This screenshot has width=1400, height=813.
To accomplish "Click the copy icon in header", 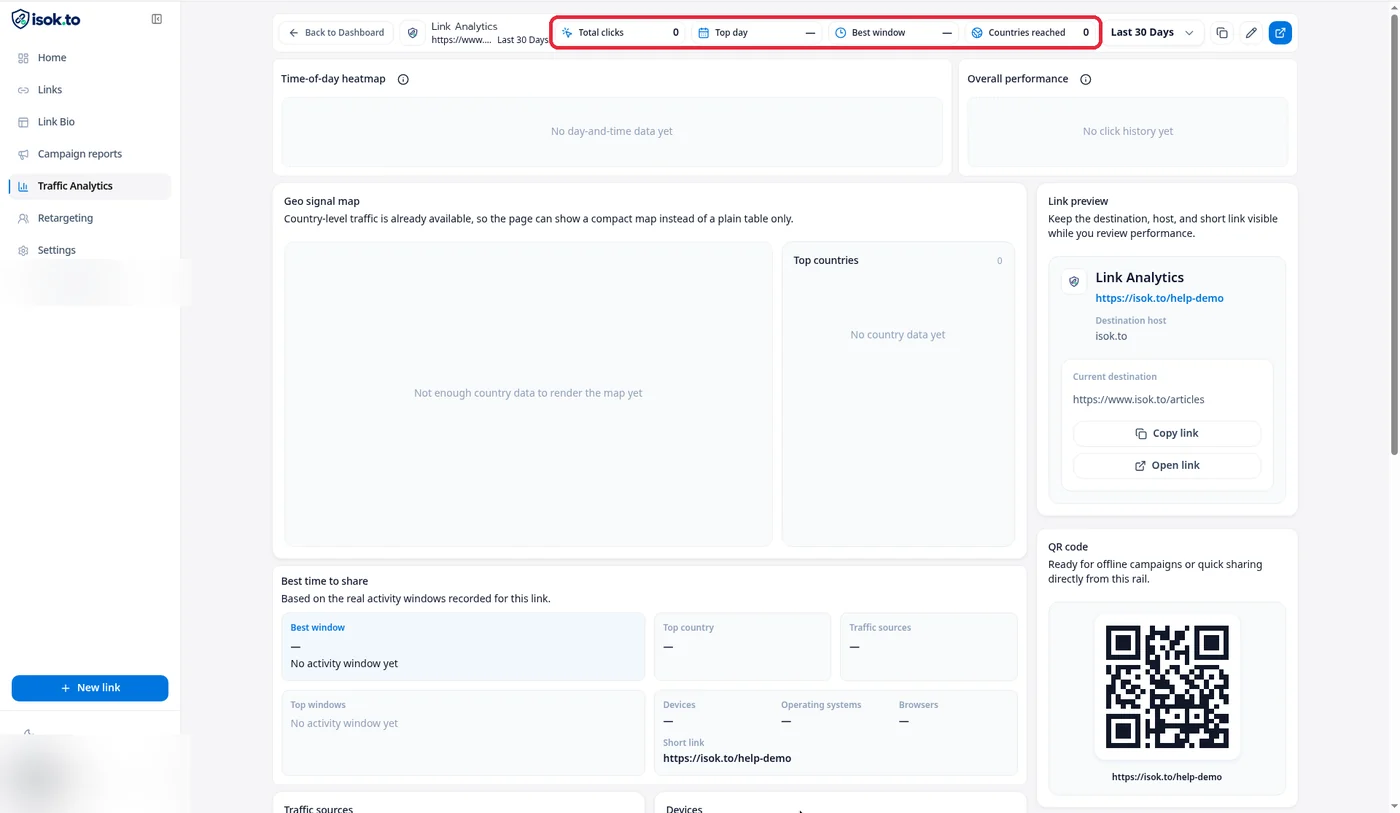I will click(1222, 33).
